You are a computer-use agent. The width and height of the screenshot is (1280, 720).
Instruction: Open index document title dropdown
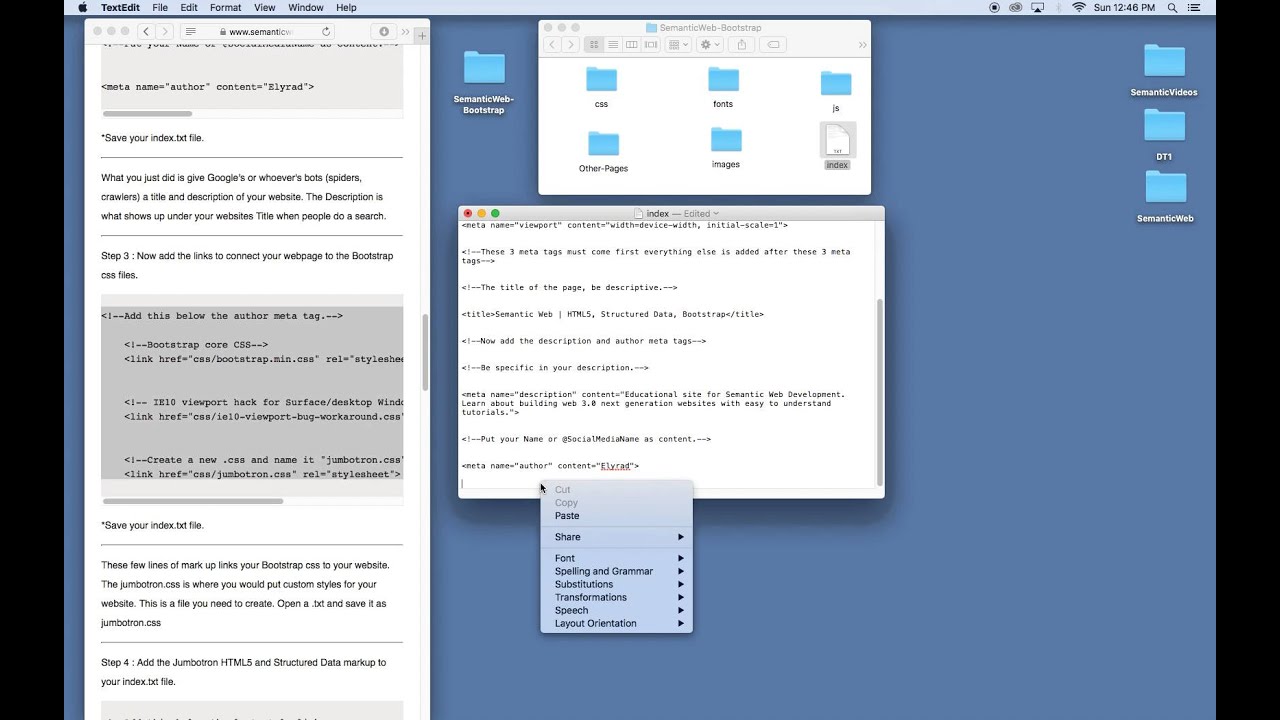pyautogui.click(x=717, y=214)
